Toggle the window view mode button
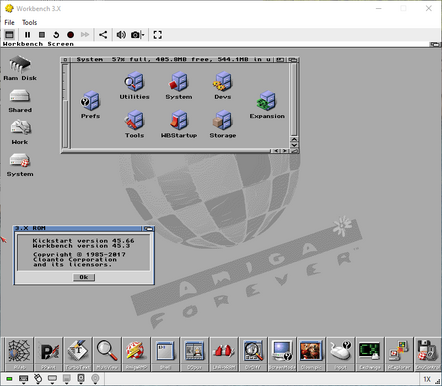The height and width of the screenshot is (386, 442). click(9, 35)
